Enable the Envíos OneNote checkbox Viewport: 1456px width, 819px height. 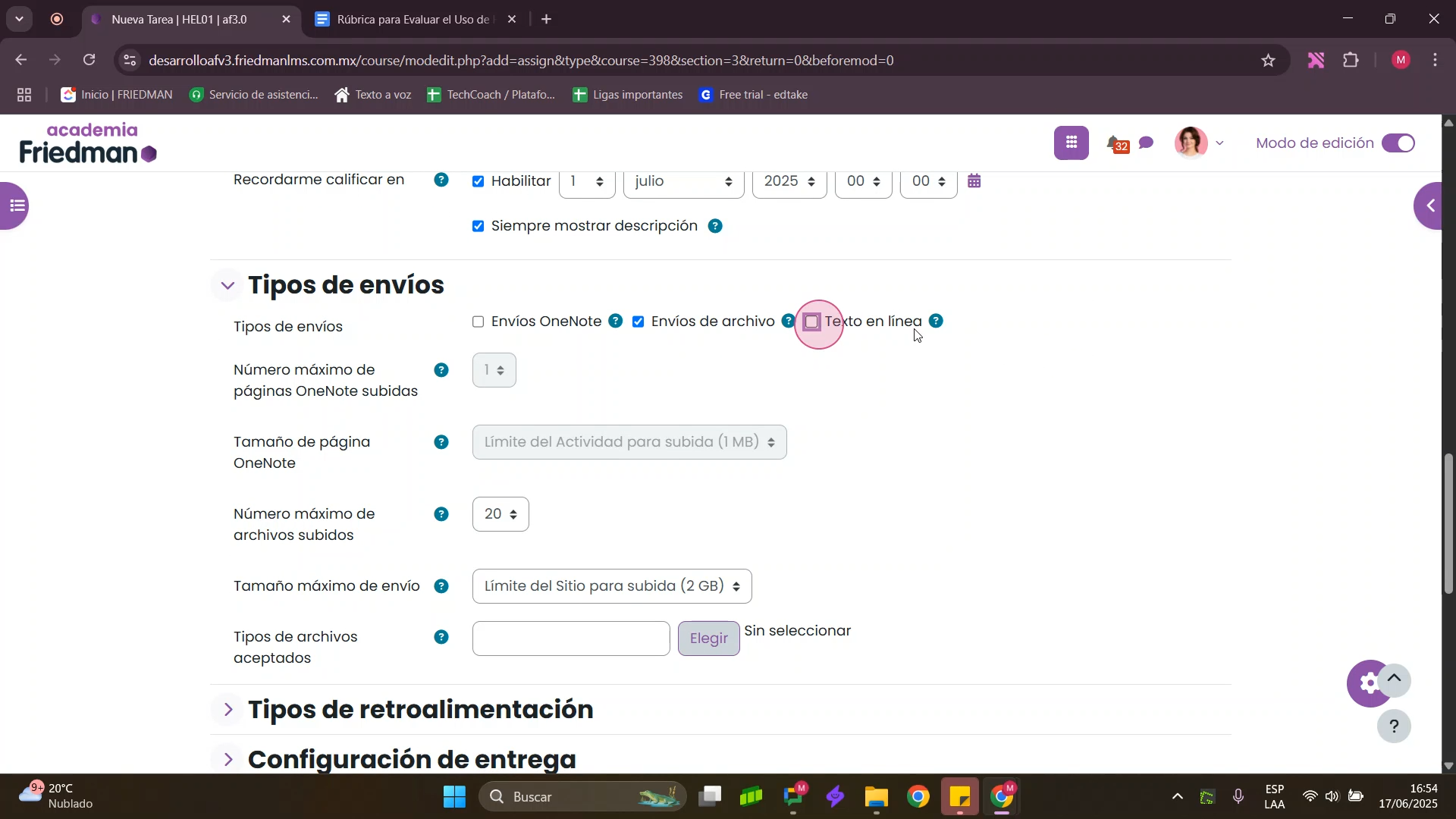(x=479, y=322)
